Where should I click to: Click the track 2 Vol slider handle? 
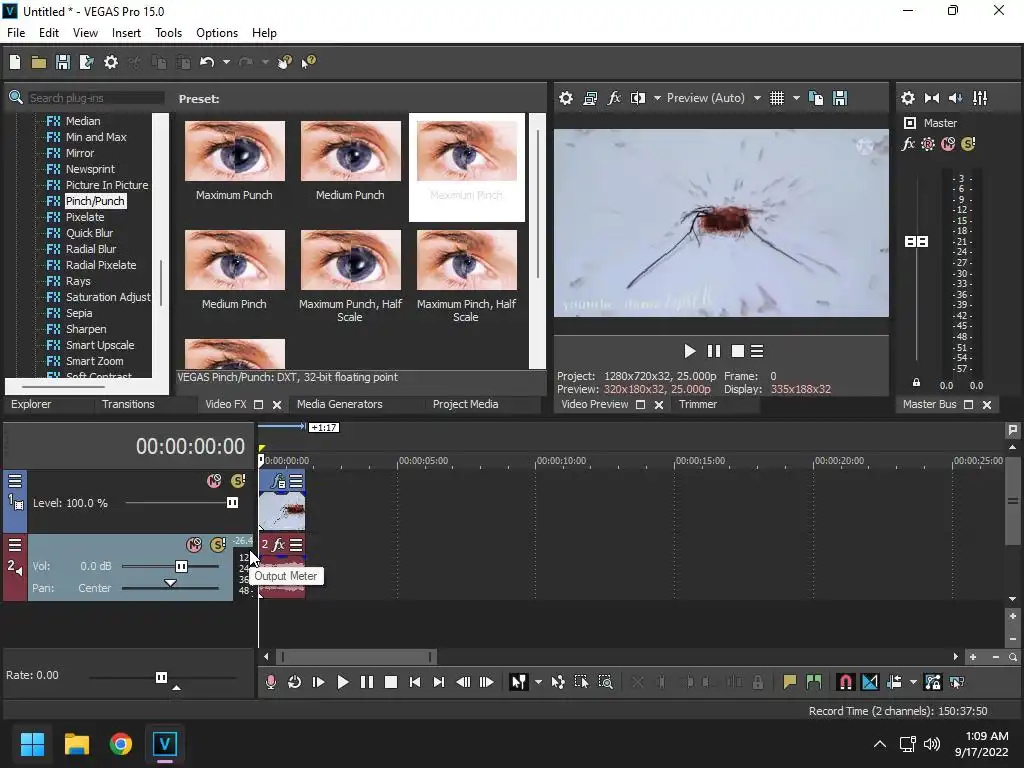click(182, 566)
